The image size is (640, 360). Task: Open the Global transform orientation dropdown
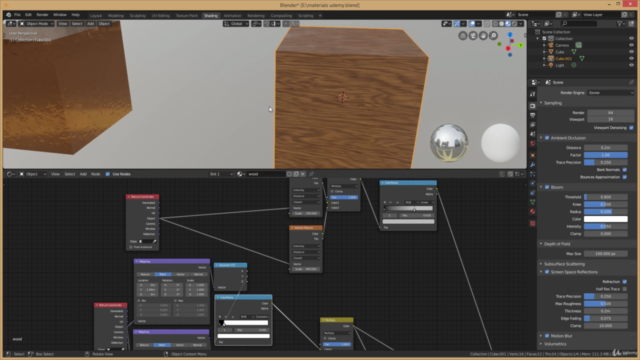pos(236,24)
